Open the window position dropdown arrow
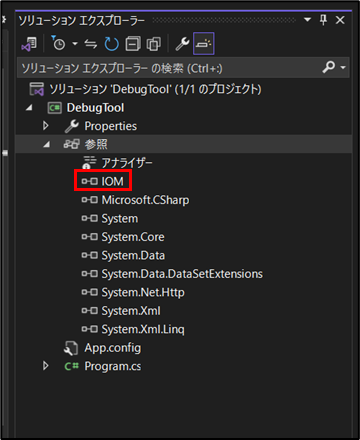 point(307,20)
